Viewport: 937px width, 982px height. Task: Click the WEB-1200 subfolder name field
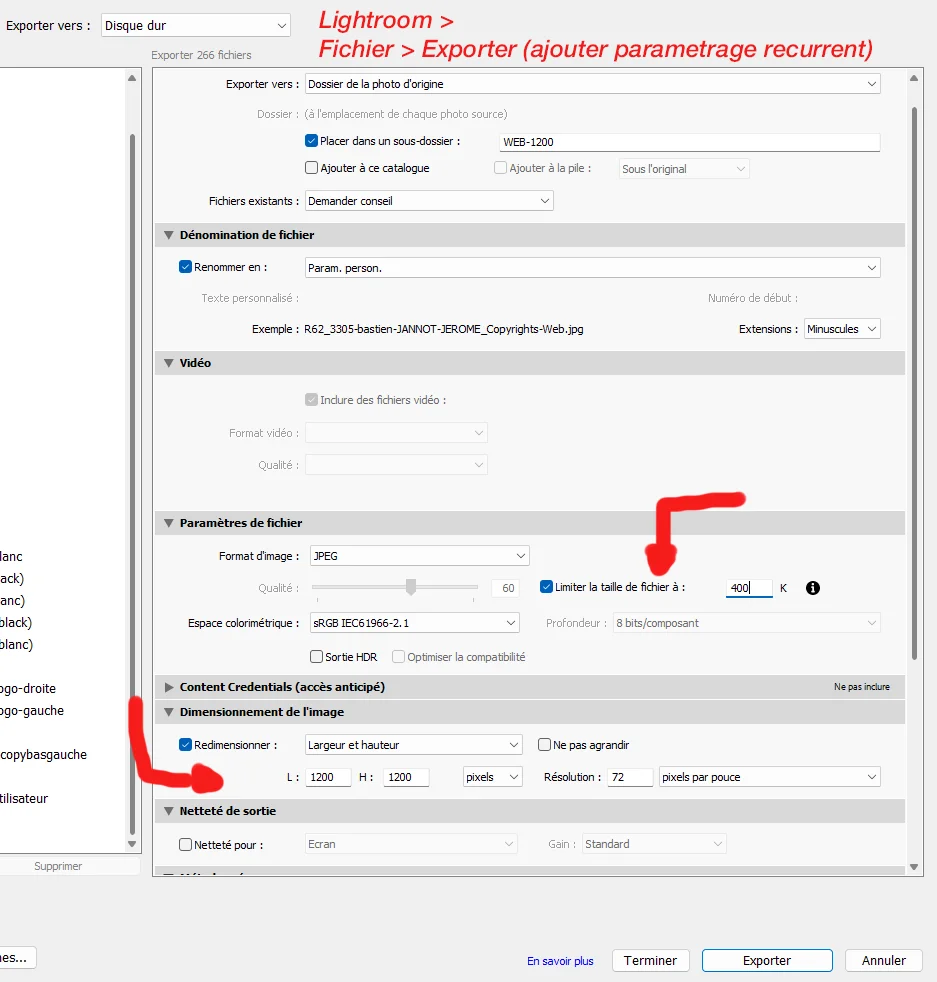pos(688,143)
